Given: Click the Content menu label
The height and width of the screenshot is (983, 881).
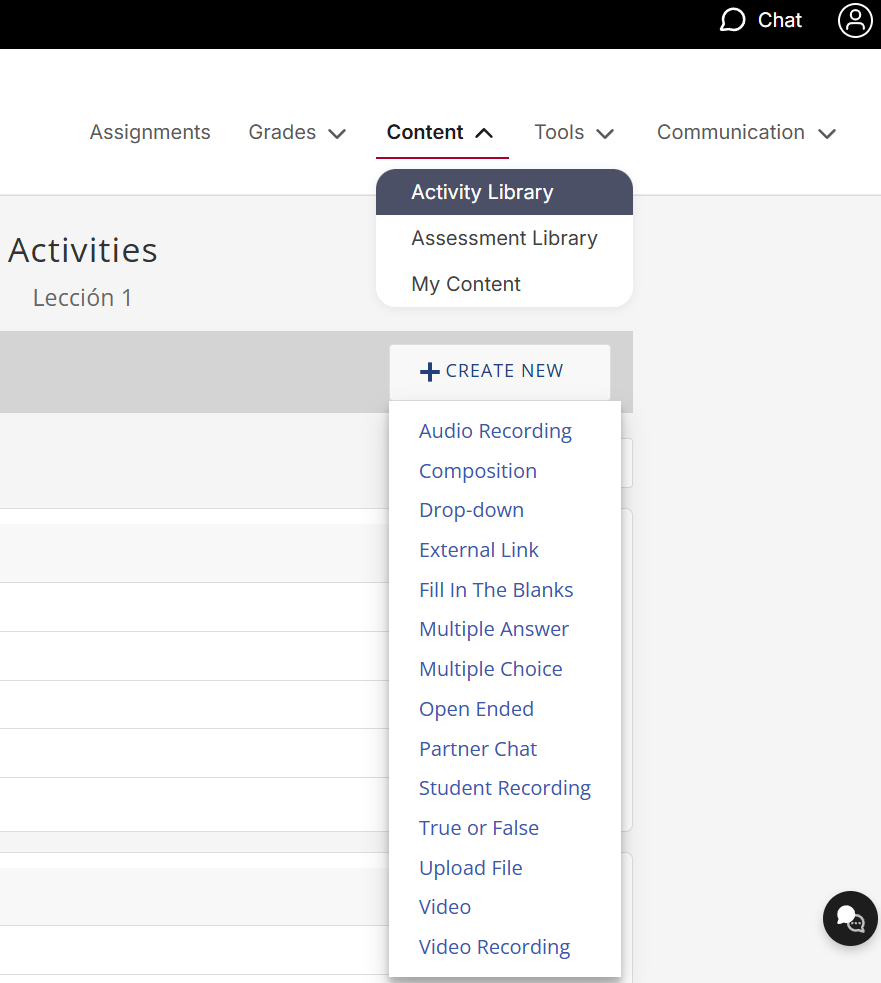Looking at the screenshot, I should click(x=425, y=132).
